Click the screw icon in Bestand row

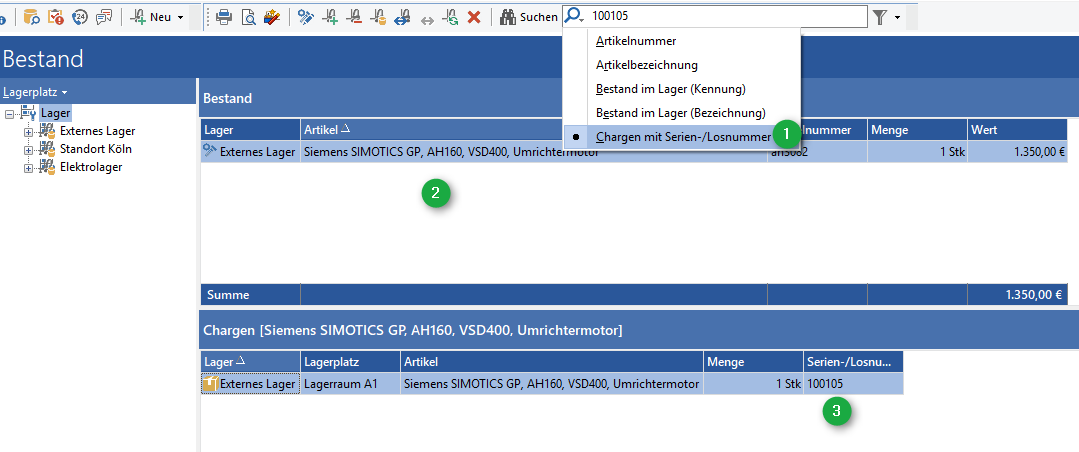[210, 151]
